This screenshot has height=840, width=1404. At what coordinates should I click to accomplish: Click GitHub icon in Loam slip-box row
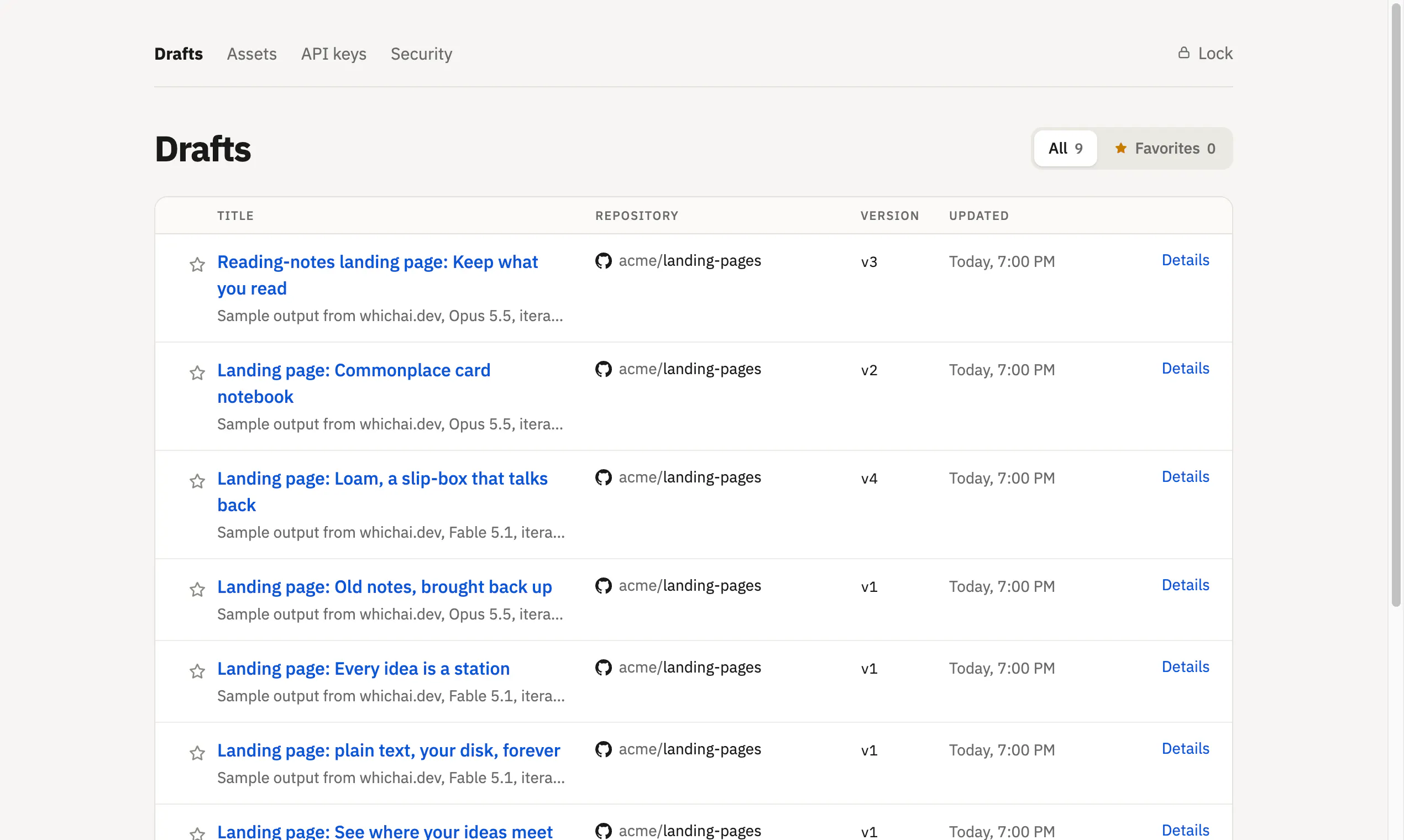coord(604,477)
